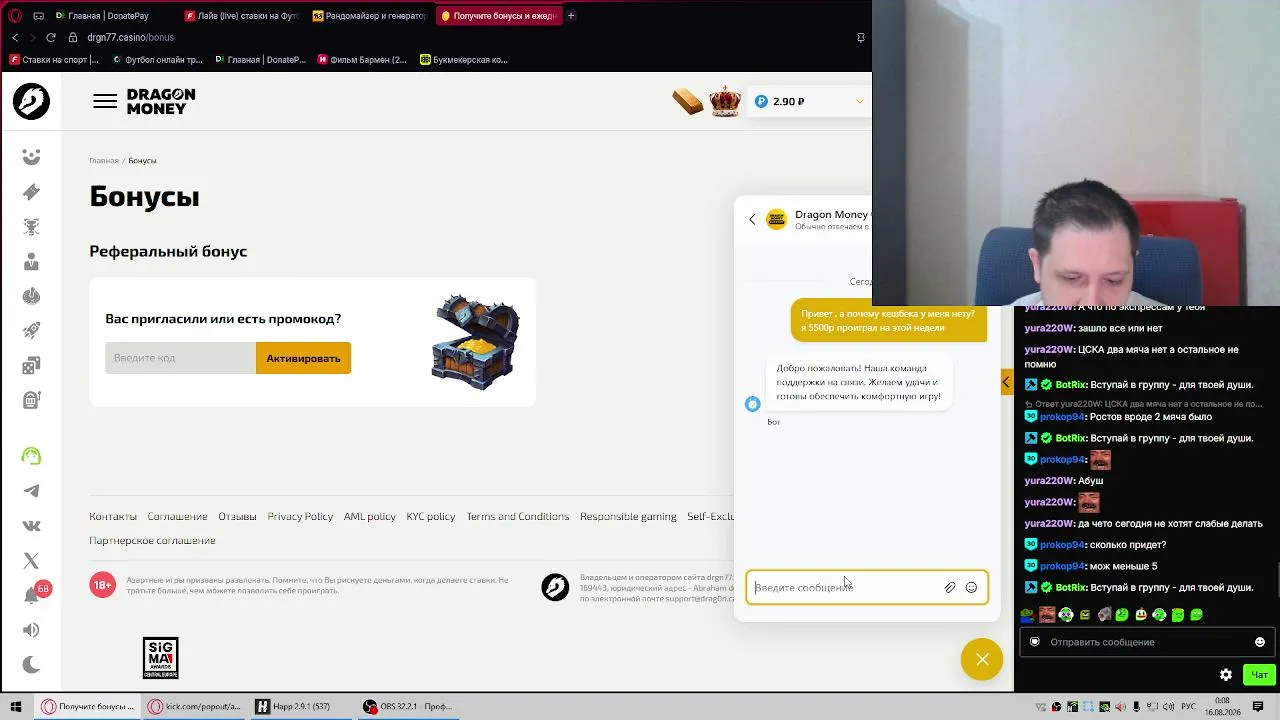This screenshot has width=1280, height=720.
Task: Open Windows notification center icon
Action: (x=1260, y=707)
